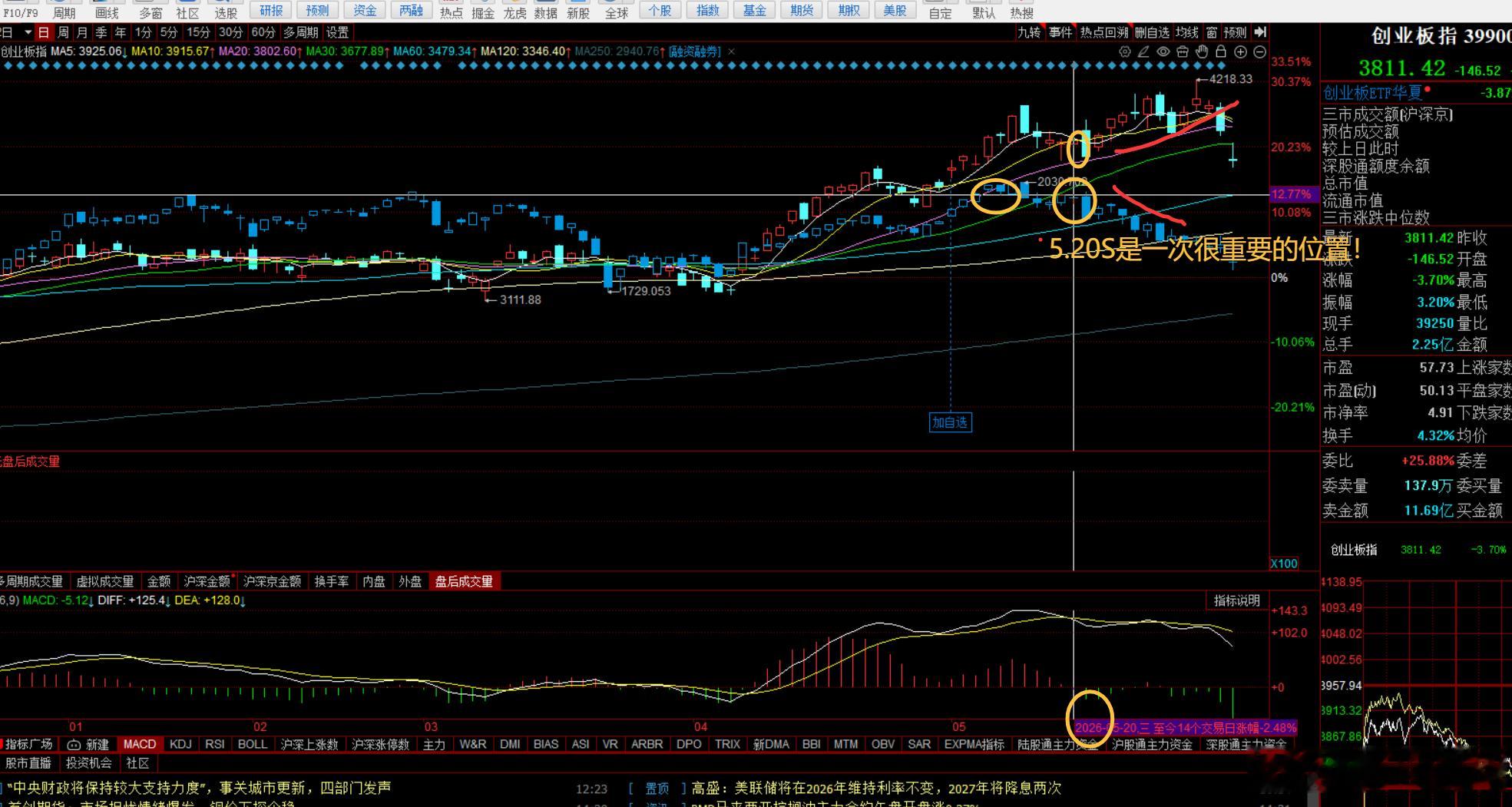Switch volume panel to 换手率 tab

click(x=332, y=581)
